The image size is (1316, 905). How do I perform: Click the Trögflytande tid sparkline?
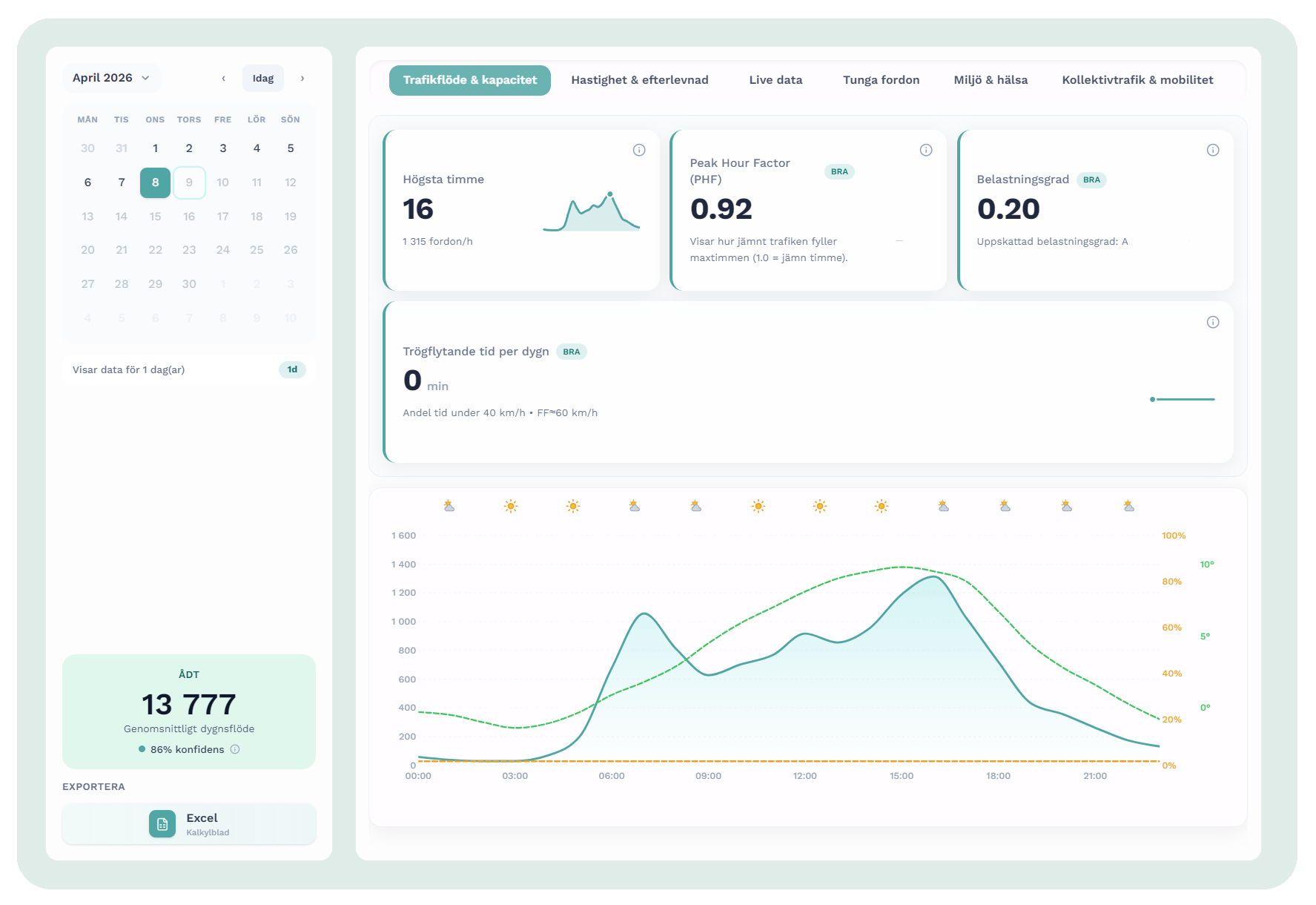(1182, 399)
